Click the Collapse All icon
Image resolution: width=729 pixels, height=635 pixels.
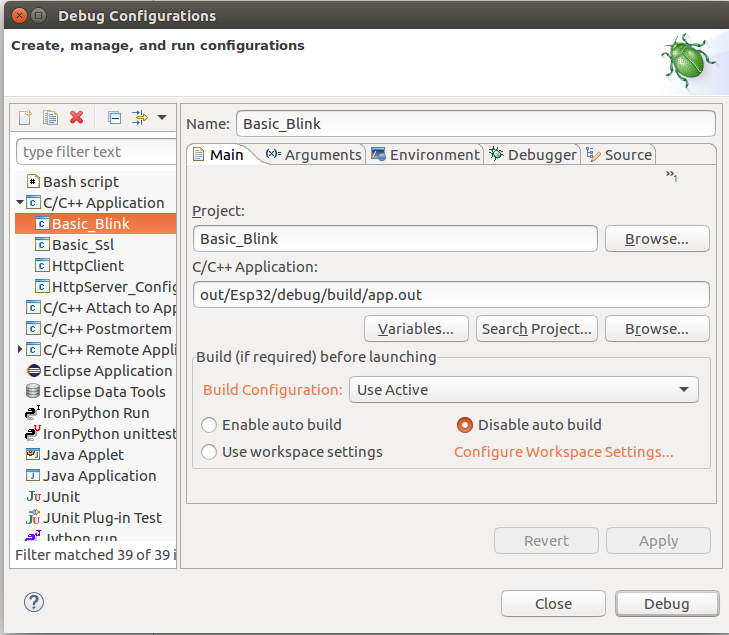(114, 118)
